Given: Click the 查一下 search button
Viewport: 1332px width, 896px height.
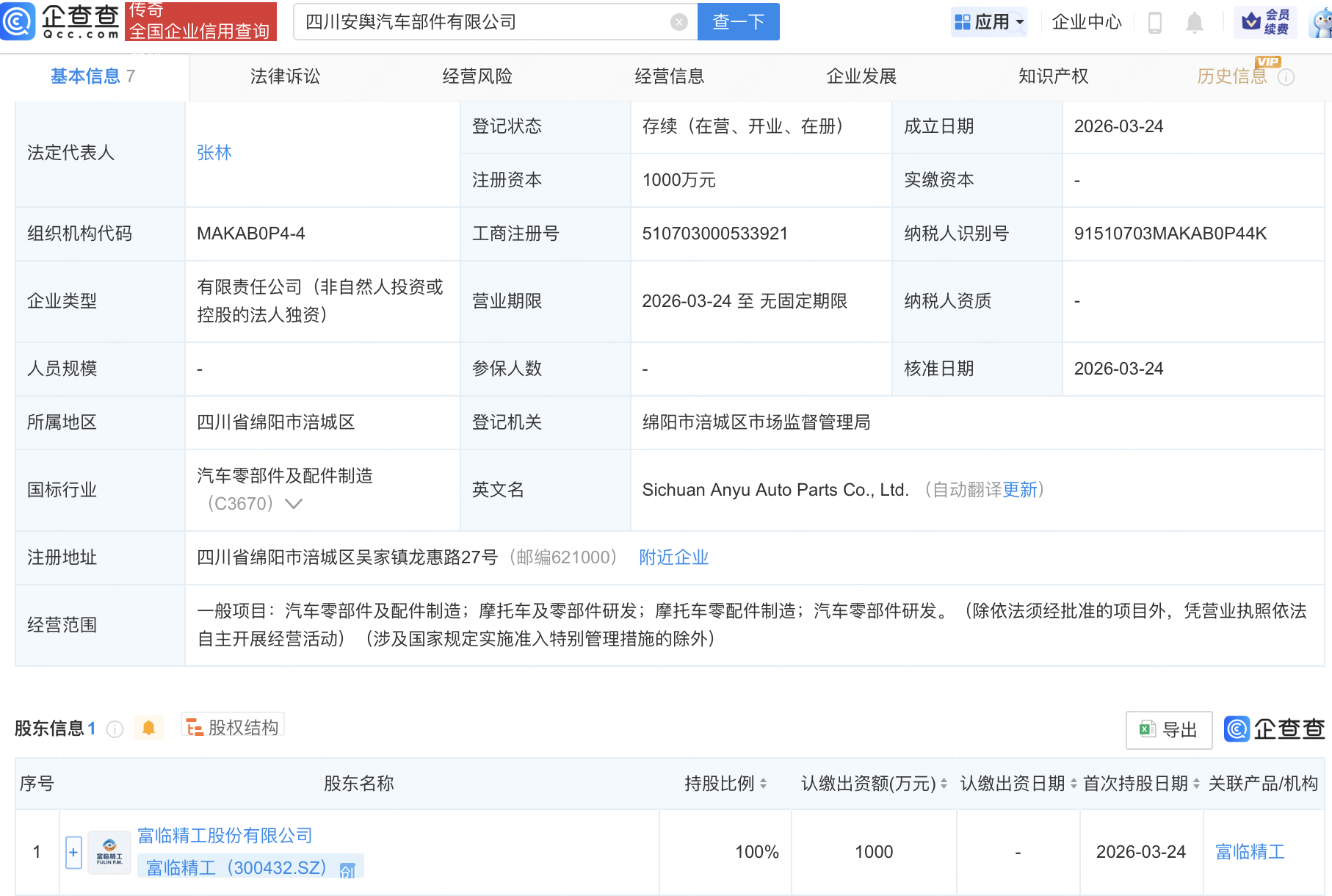Looking at the screenshot, I should [738, 21].
